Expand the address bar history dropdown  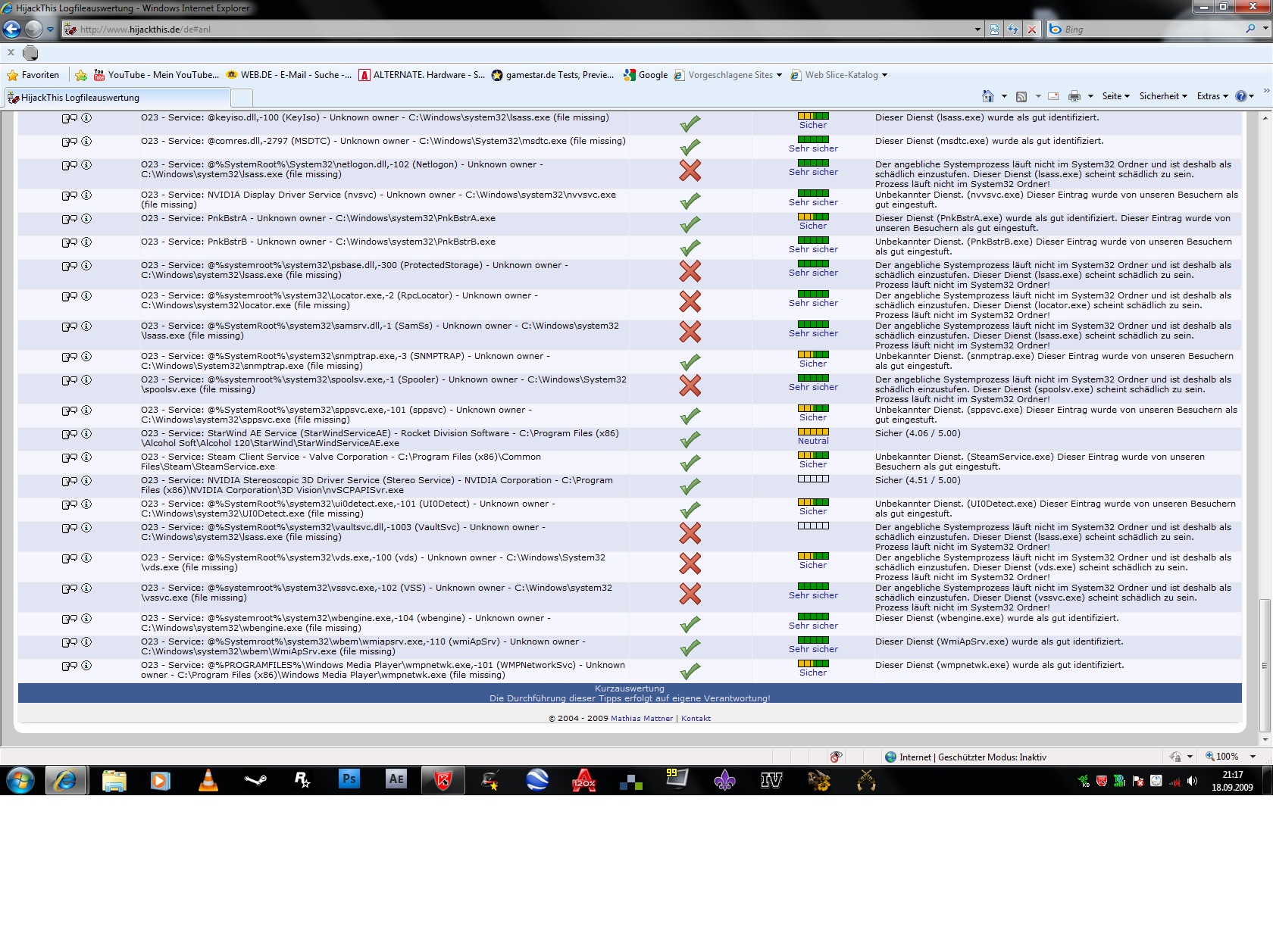(x=977, y=30)
